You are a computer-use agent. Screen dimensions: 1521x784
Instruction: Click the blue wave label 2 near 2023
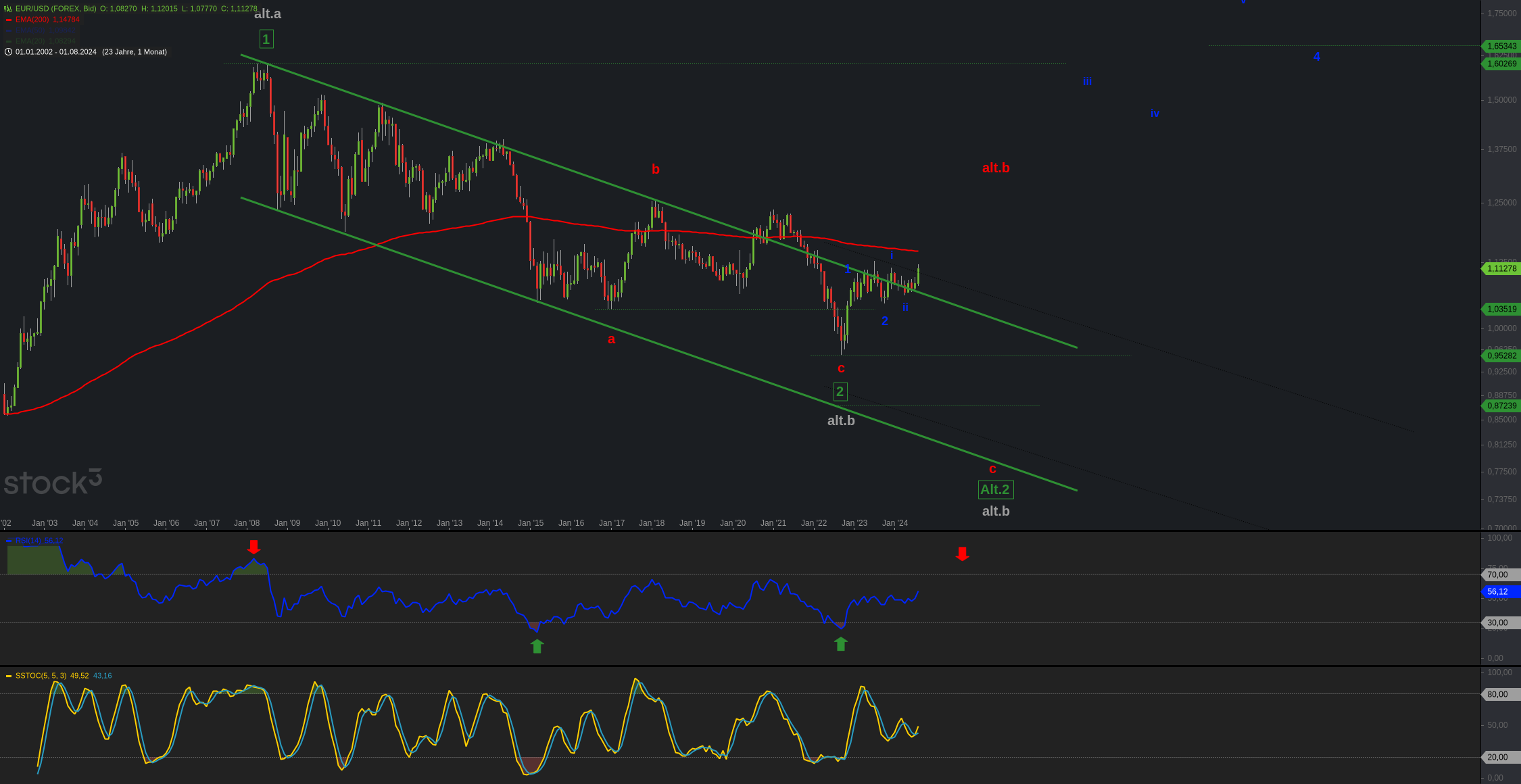pos(885,321)
